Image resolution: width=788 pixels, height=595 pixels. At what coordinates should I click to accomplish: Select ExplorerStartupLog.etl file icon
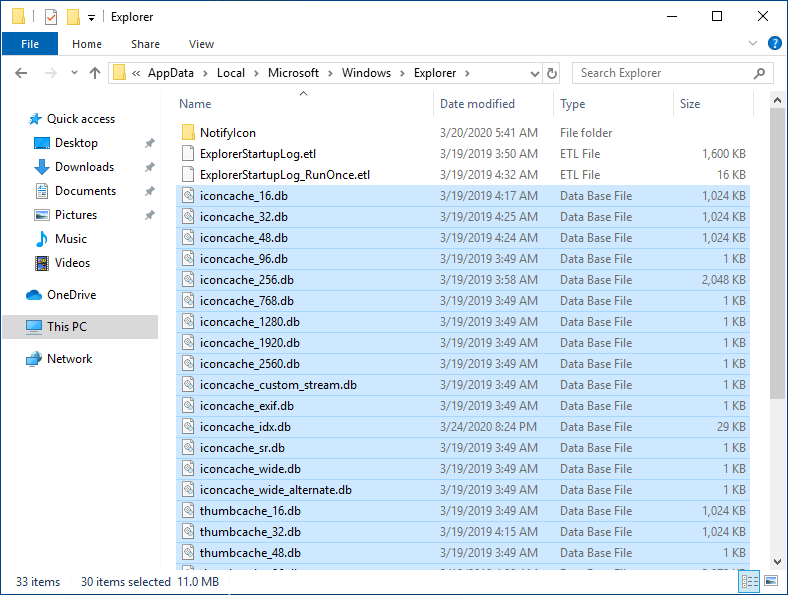pos(188,154)
